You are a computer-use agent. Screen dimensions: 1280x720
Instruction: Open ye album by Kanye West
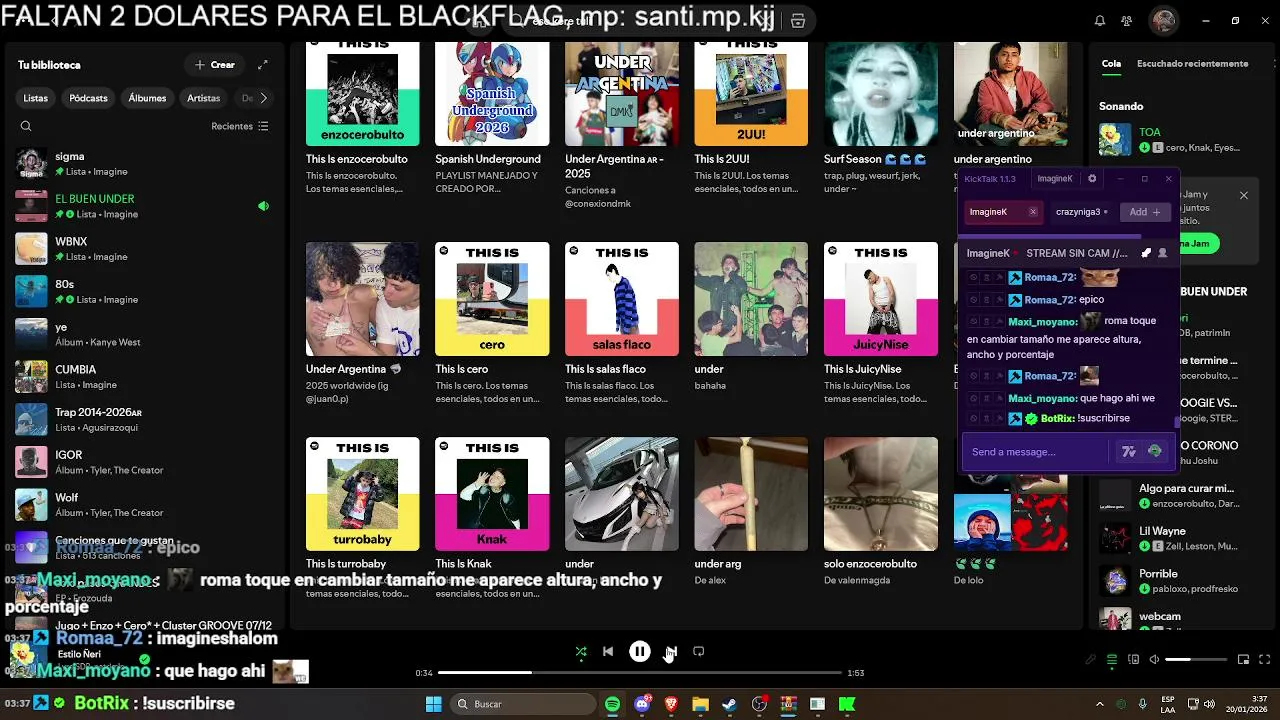point(143,334)
